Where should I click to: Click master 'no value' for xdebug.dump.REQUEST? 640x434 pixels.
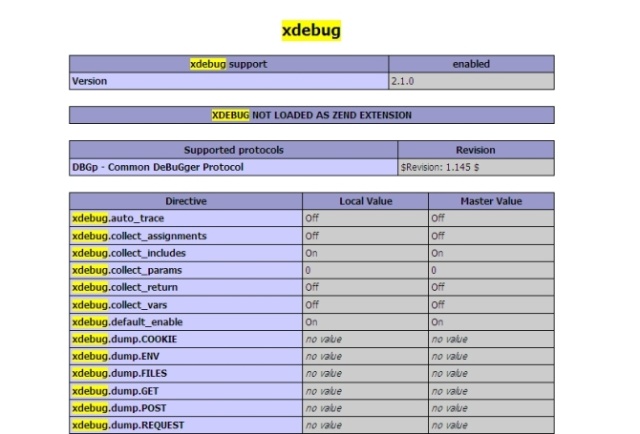[491, 425]
